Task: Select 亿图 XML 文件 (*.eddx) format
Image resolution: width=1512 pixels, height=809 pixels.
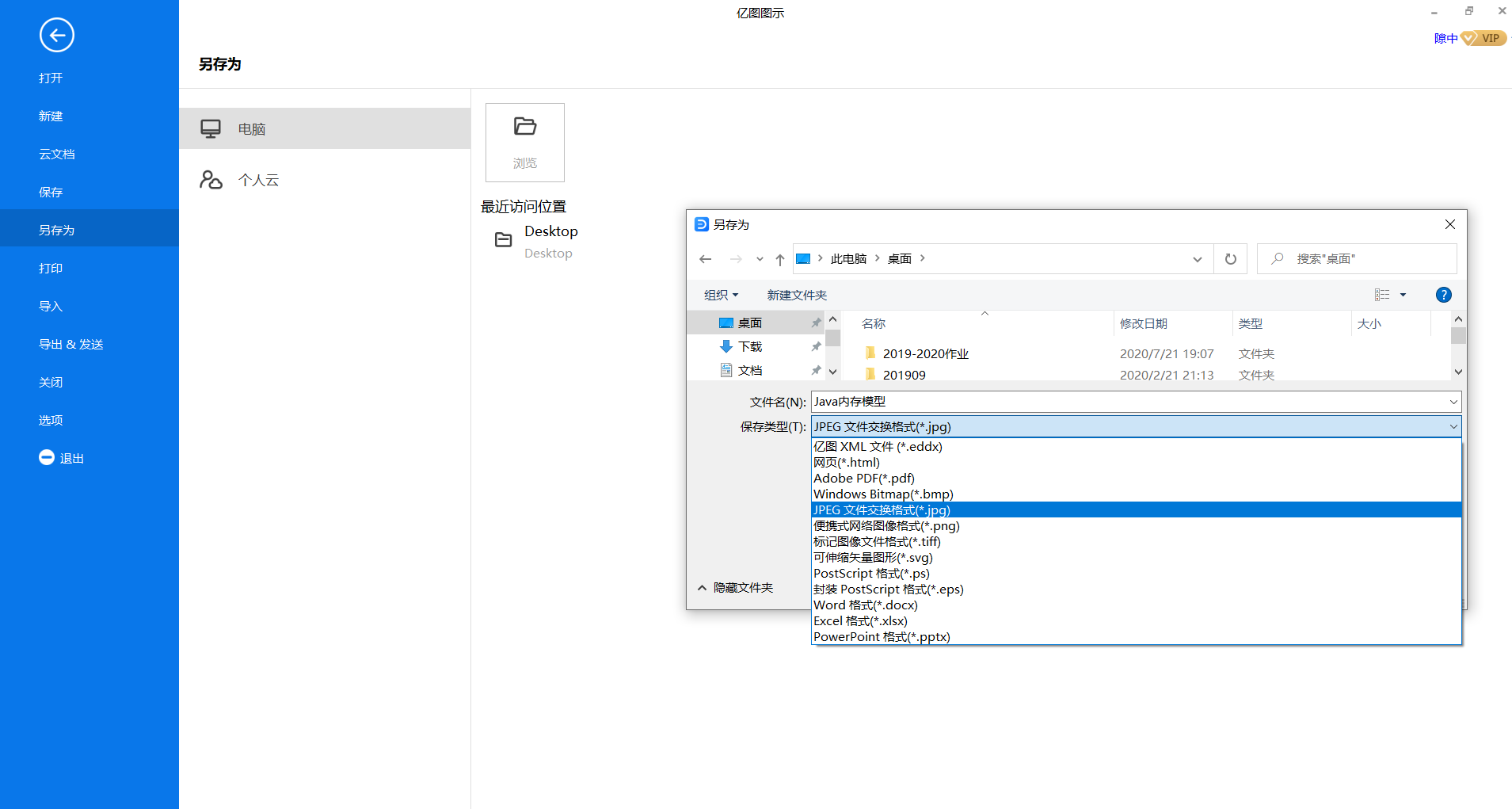Action: coord(1137,446)
